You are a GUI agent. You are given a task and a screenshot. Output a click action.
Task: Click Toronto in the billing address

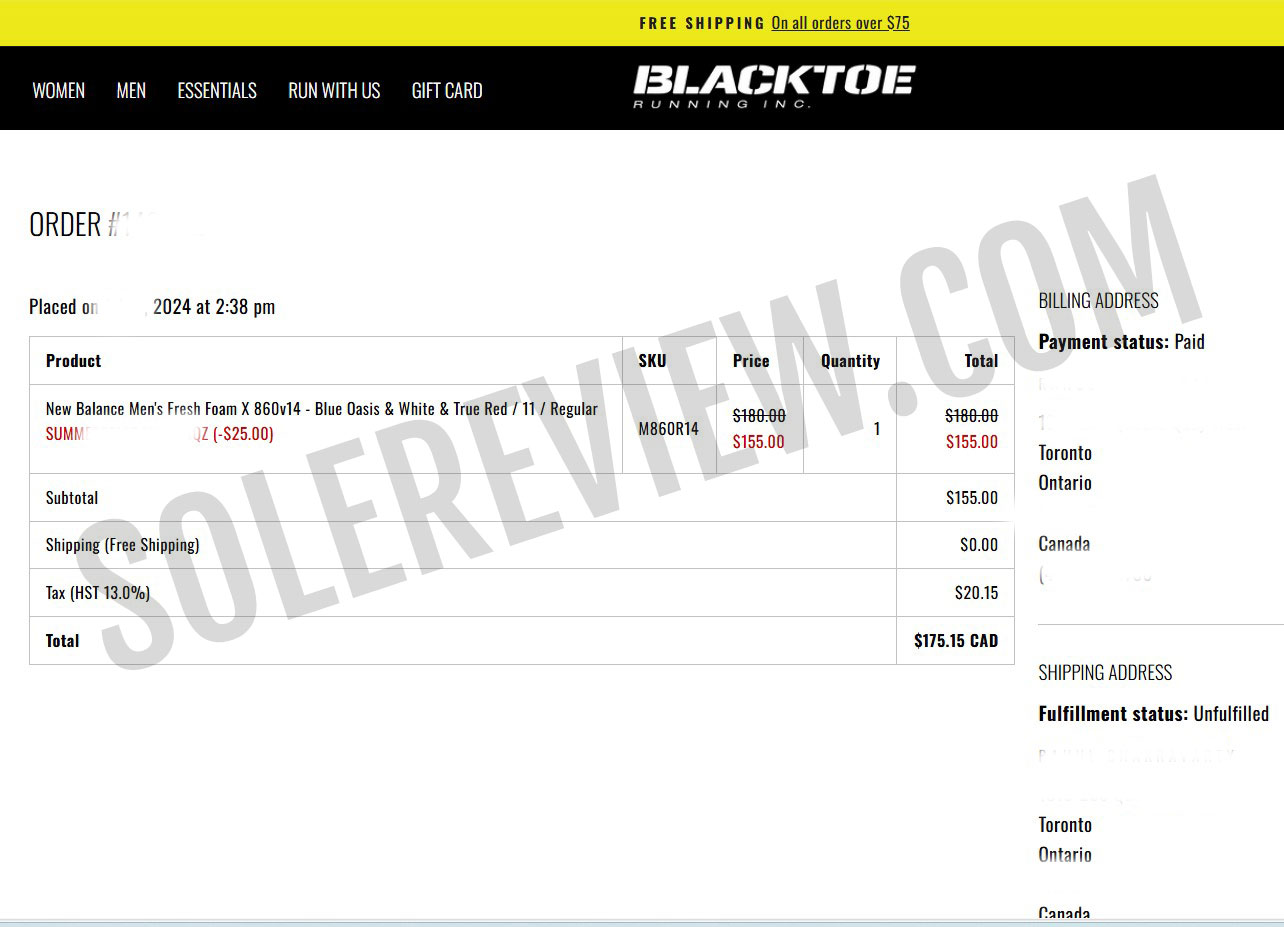pos(1065,453)
